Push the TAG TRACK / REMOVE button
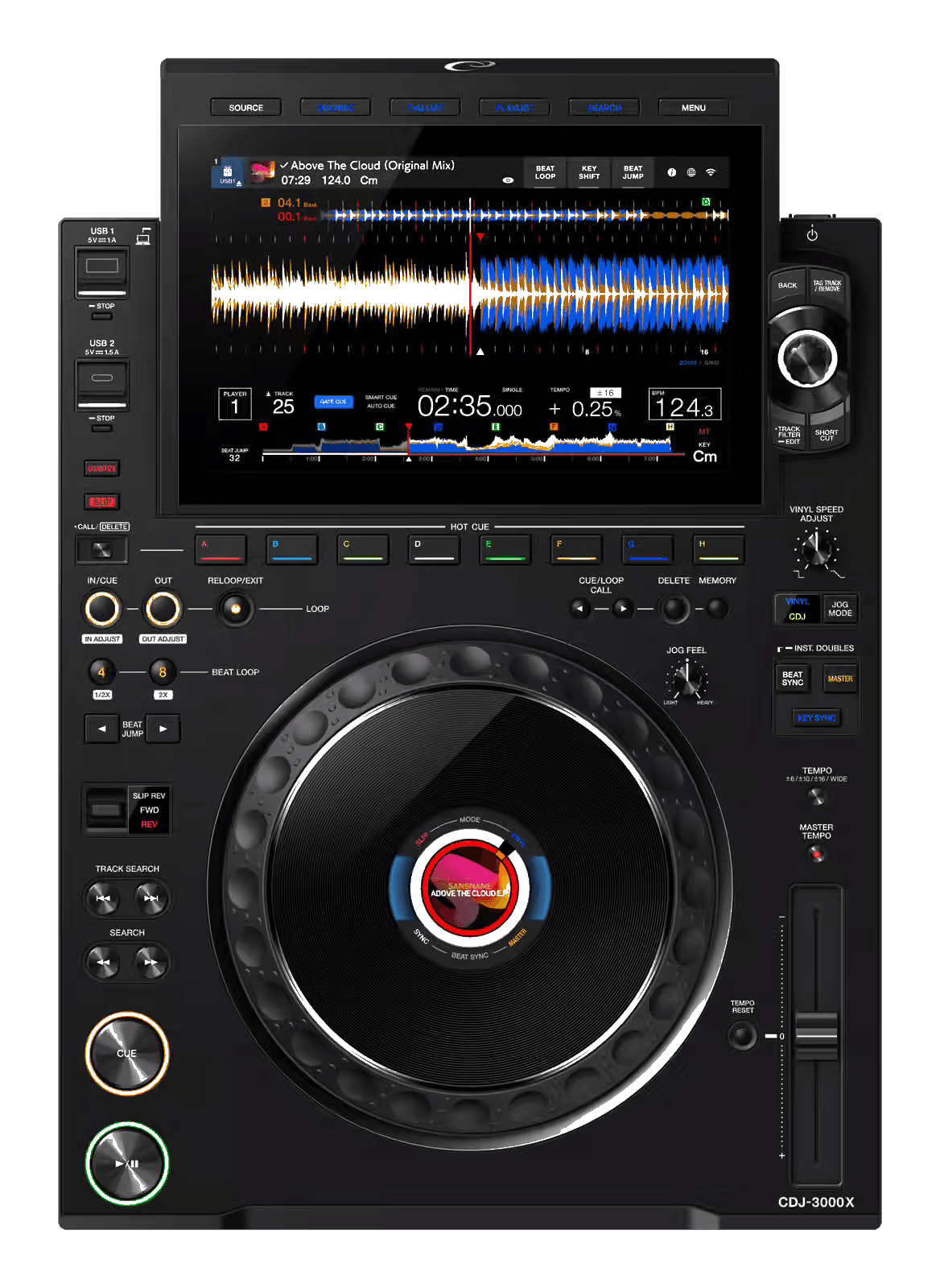The image size is (940, 1288). [x=827, y=287]
